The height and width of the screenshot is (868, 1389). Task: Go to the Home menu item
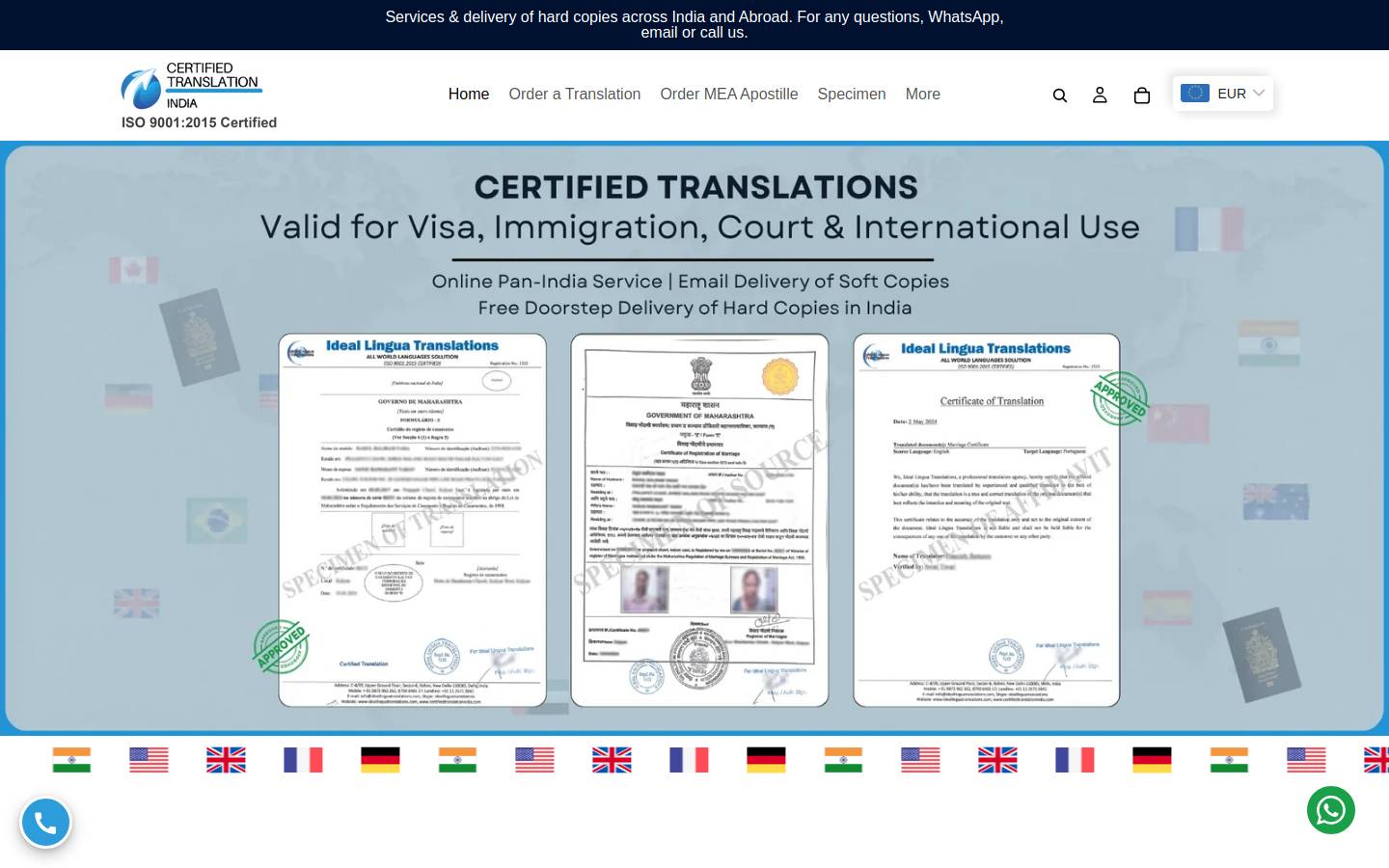469,95
